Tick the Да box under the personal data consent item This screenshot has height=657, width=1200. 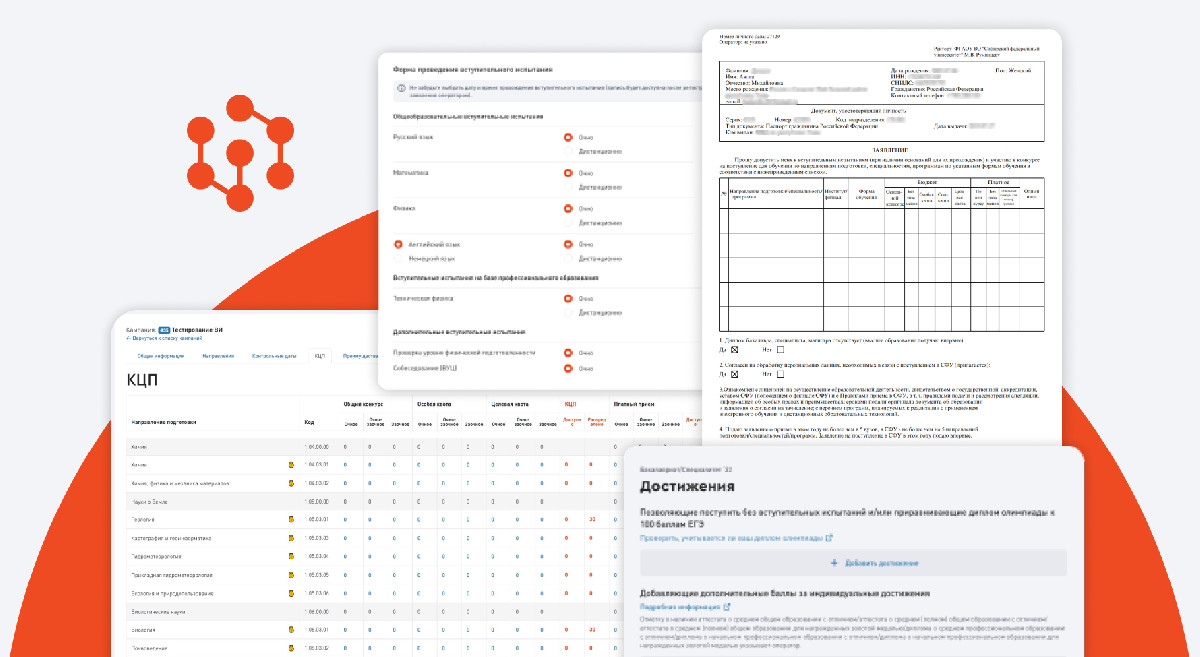734,374
